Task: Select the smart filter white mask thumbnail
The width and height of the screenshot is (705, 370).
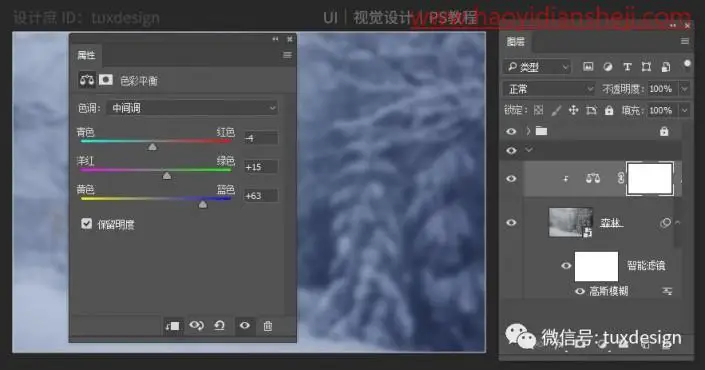Action: pyautogui.click(x=597, y=266)
